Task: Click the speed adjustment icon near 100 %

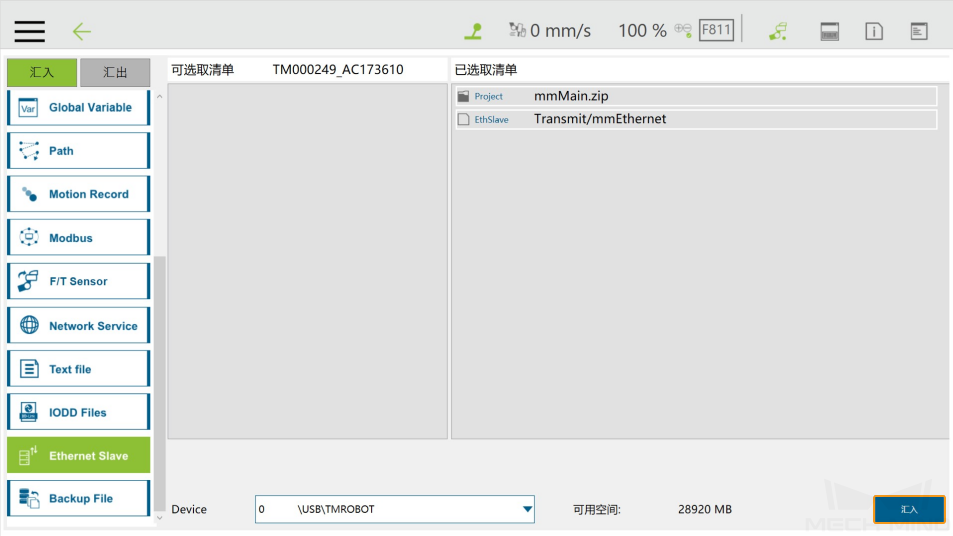Action: (x=683, y=30)
